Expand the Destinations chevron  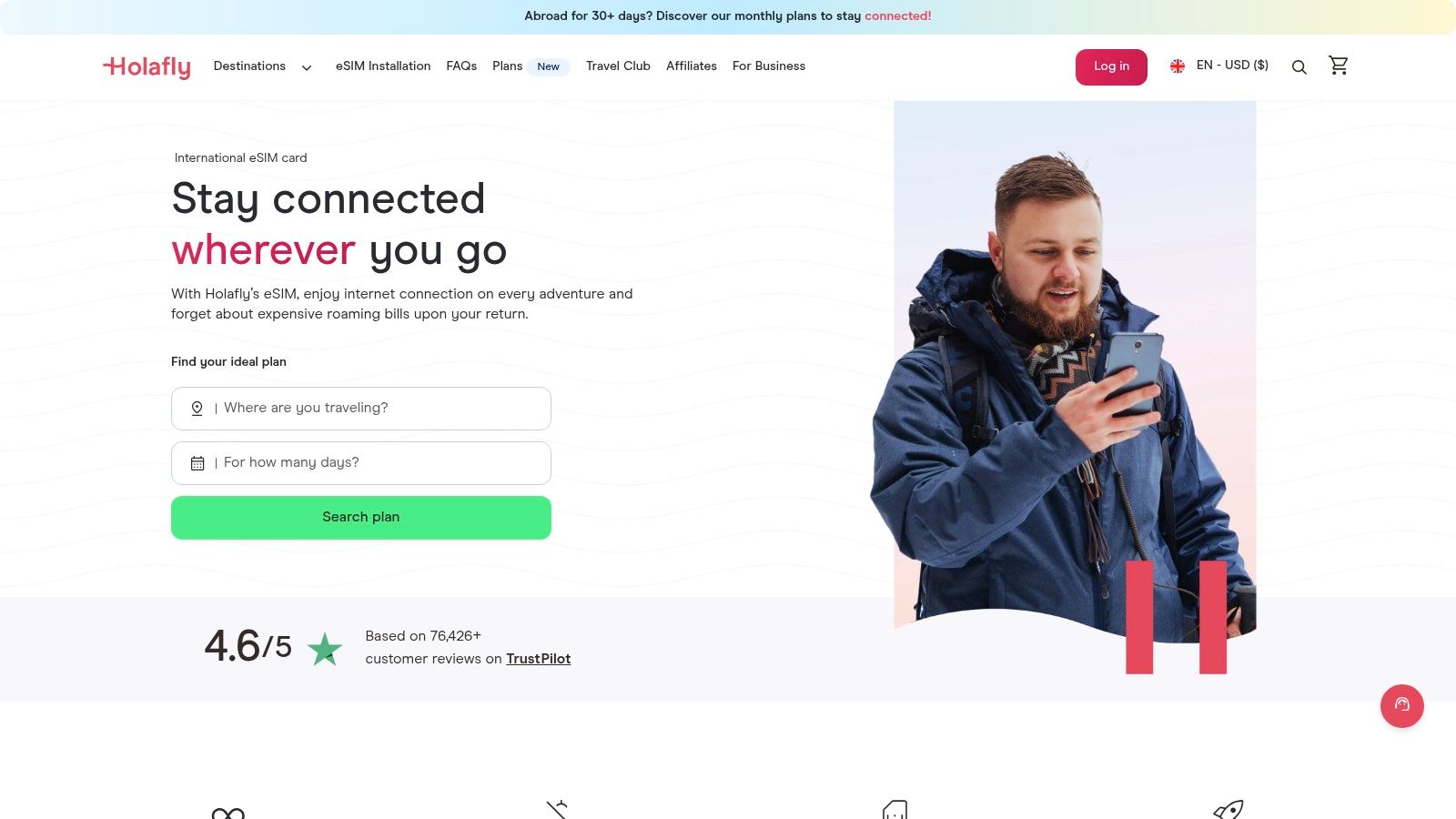pyautogui.click(x=307, y=67)
